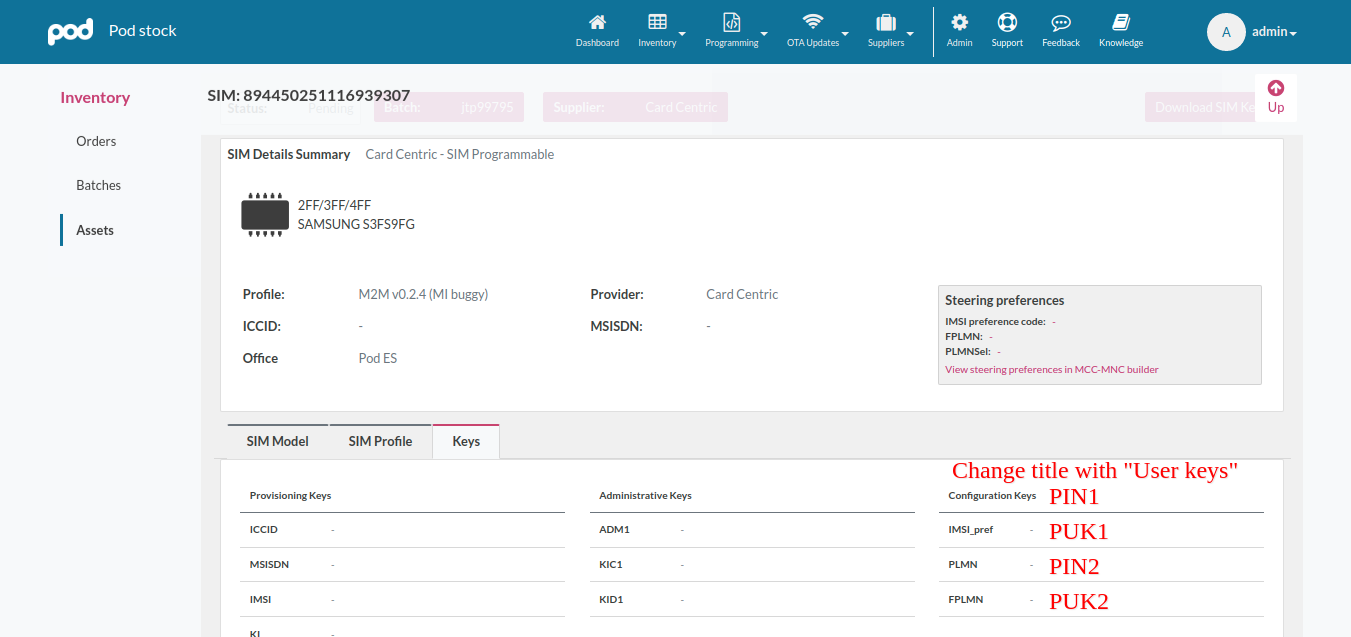Switch to the SIM Profile tab
This screenshot has width=1351, height=637.
pos(380,441)
